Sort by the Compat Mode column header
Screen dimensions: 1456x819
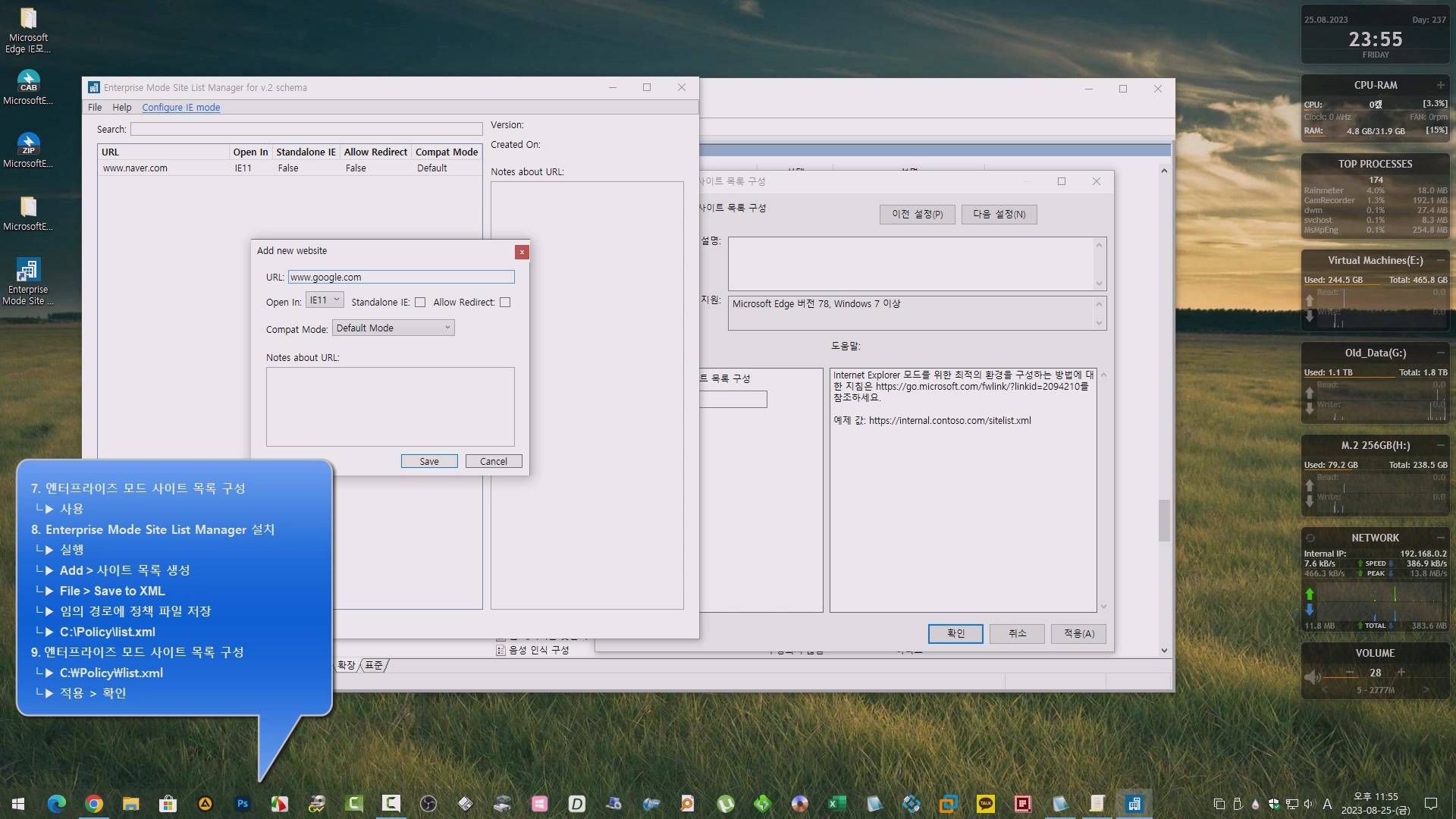pyautogui.click(x=447, y=152)
